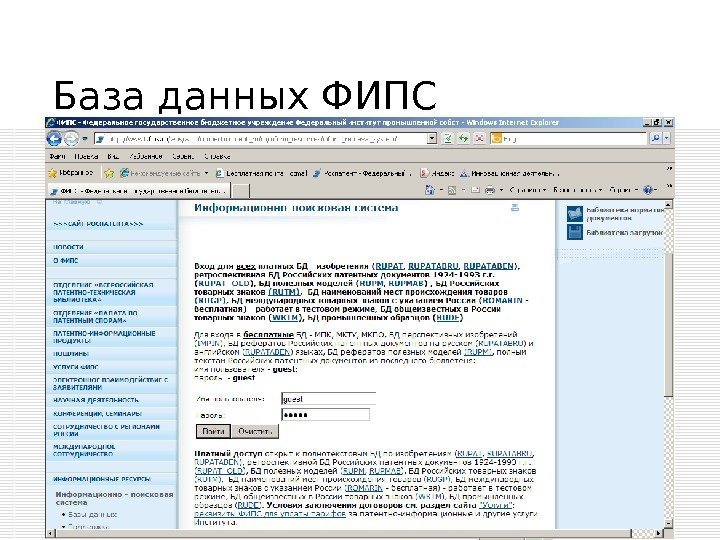
Task: Open the download library disk icon
Action: (x=574, y=232)
